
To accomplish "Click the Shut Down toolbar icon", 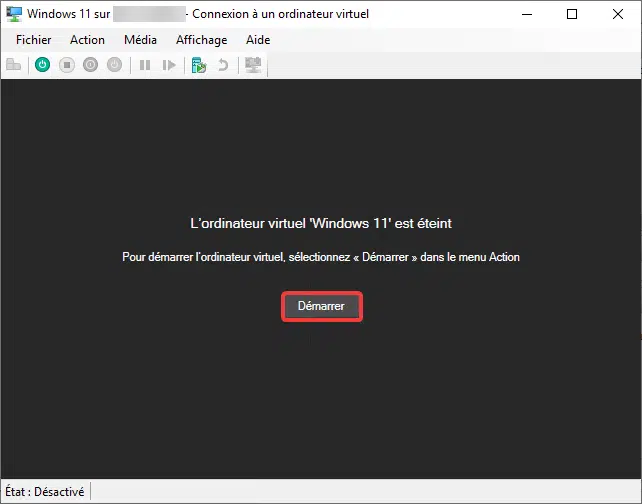I will [90, 65].
